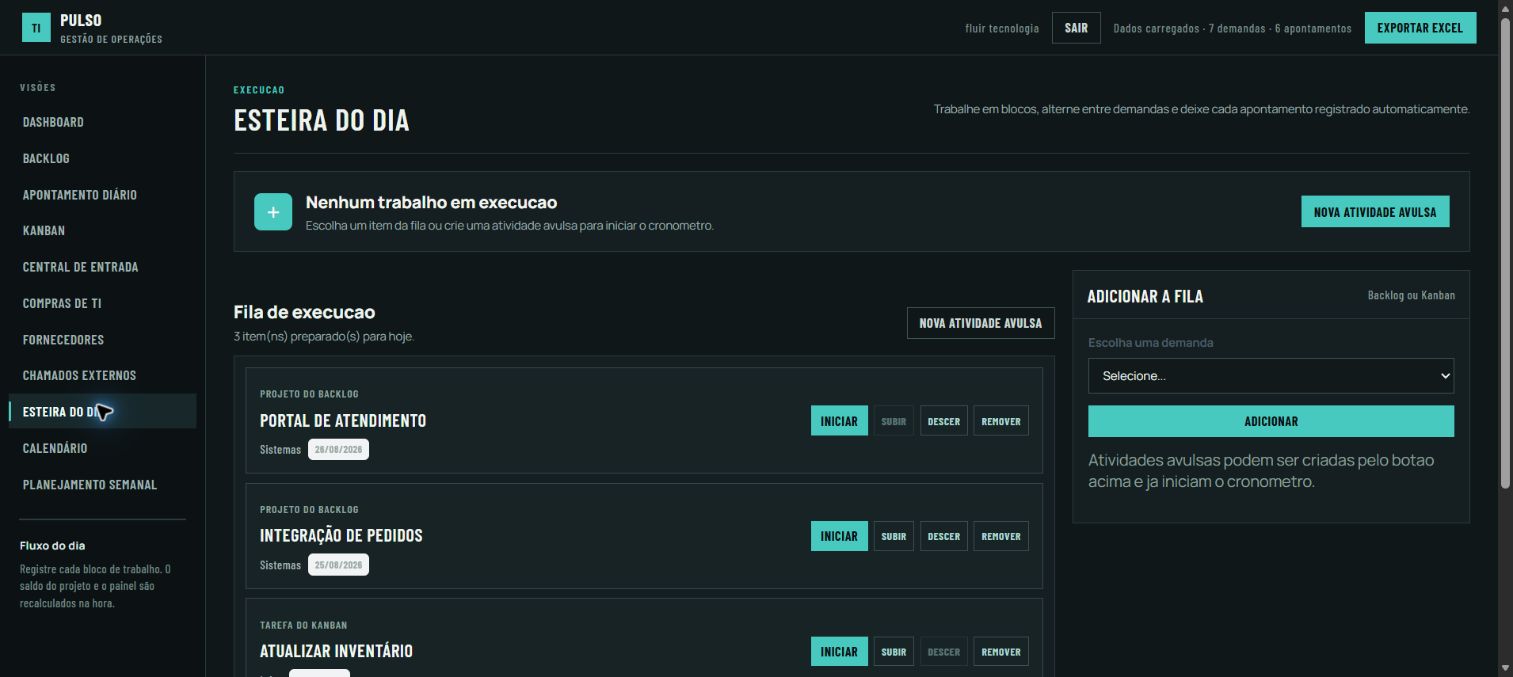Start Portal de Atendimento with Iniciar
This screenshot has height=677, width=1513.
[x=839, y=421]
